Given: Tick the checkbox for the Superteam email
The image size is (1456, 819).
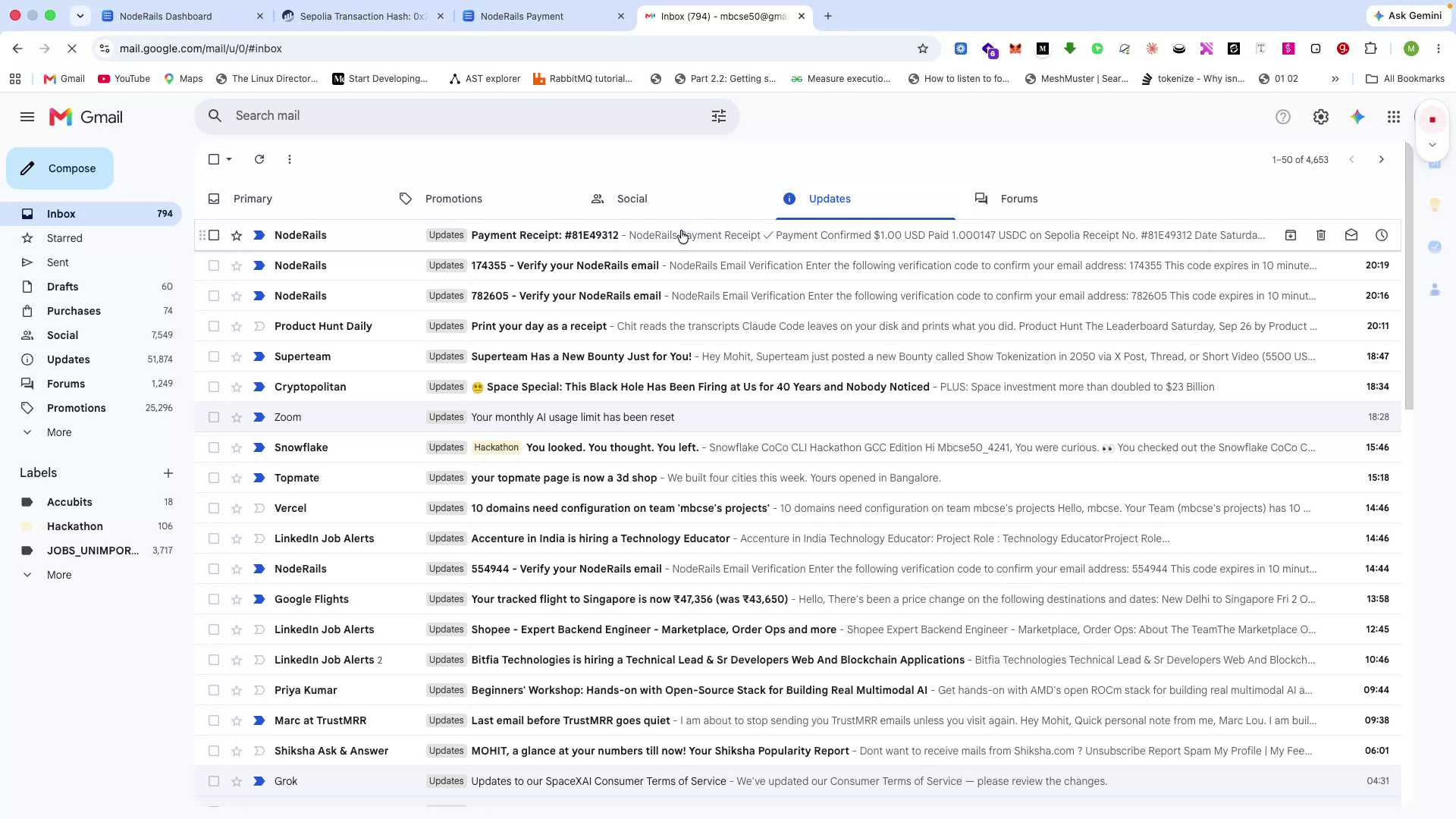Looking at the screenshot, I should (214, 356).
